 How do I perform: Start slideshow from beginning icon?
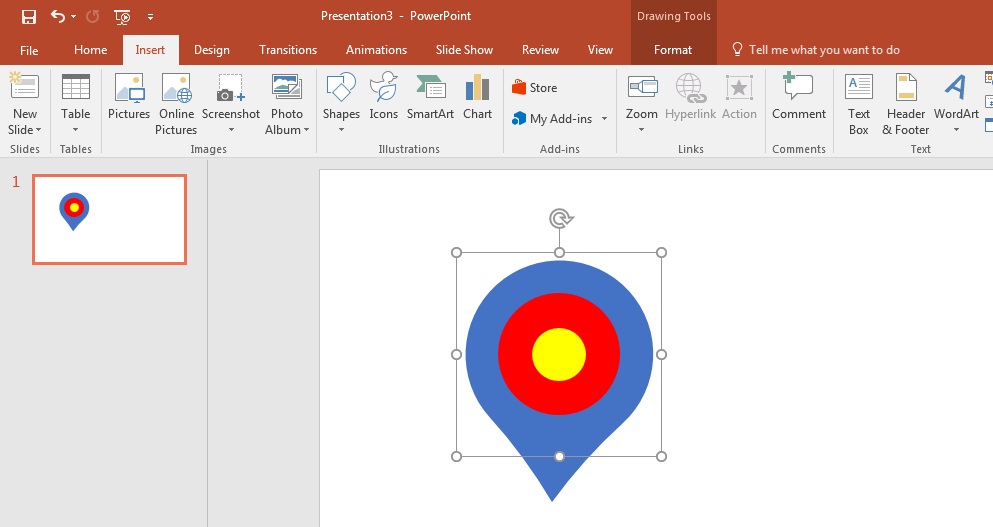tap(122, 17)
